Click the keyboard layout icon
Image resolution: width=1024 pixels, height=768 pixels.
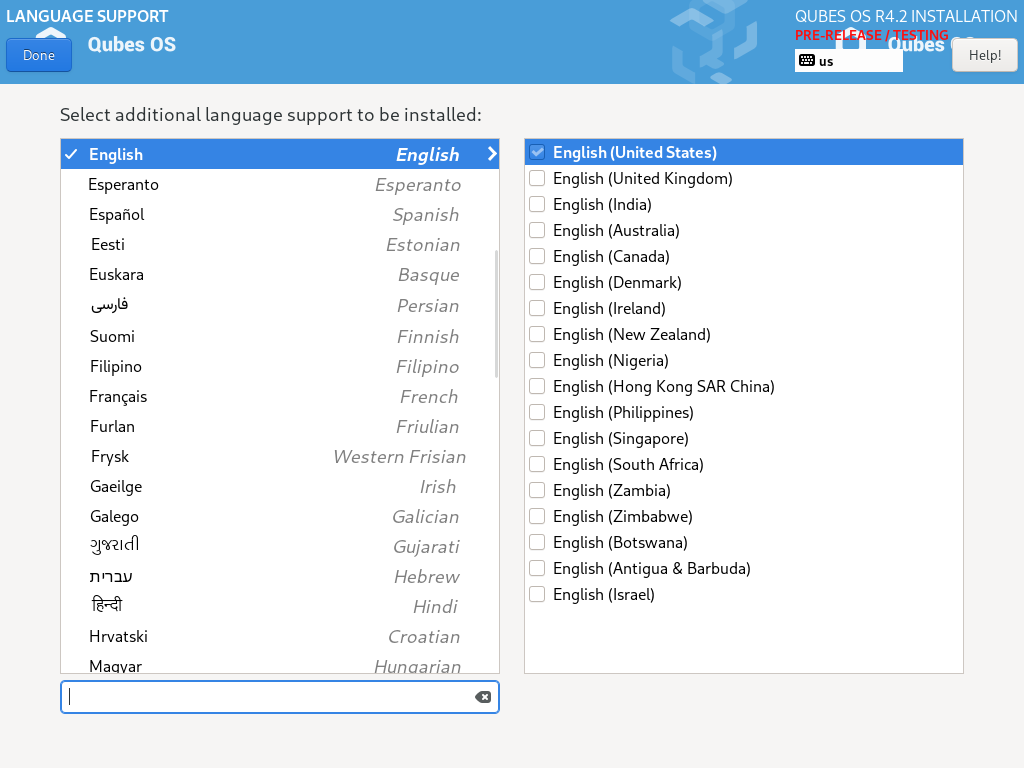(807, 61)
